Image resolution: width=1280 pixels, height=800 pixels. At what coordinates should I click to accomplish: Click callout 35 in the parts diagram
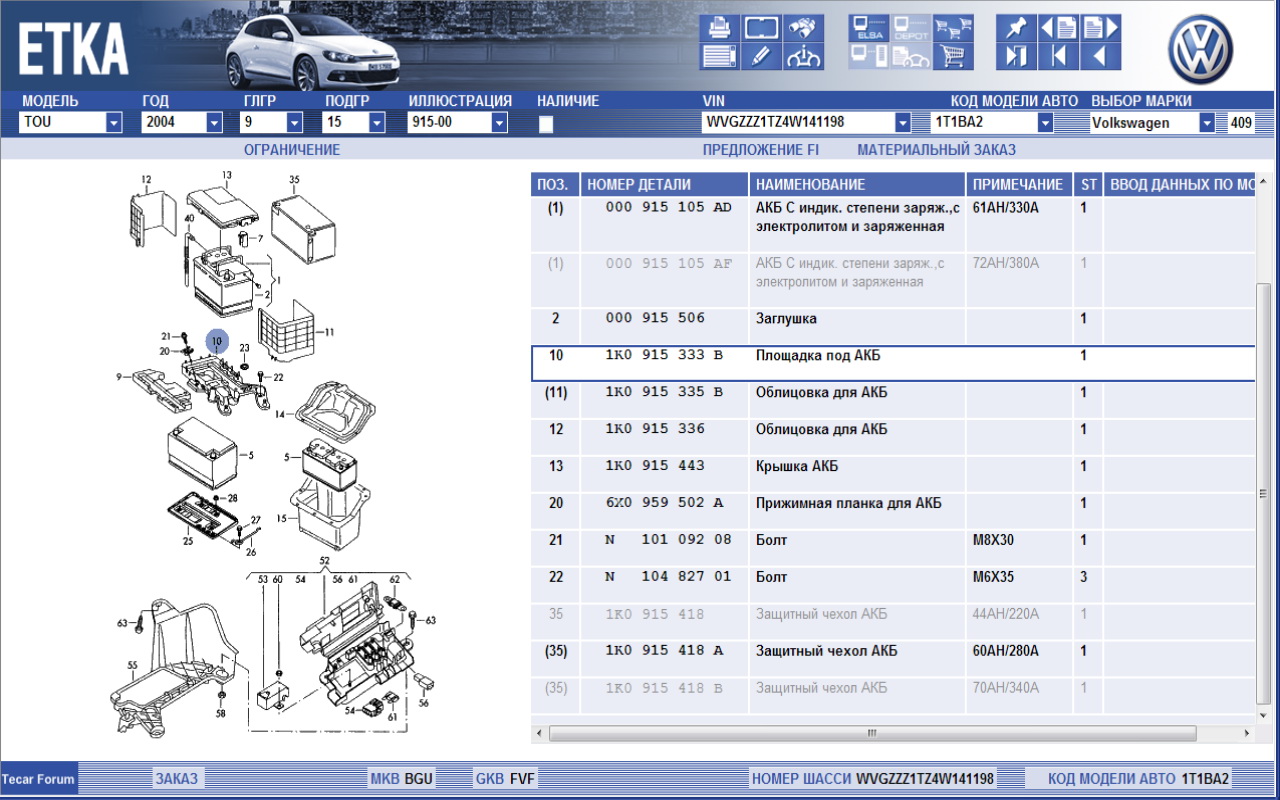coord(295,180)
